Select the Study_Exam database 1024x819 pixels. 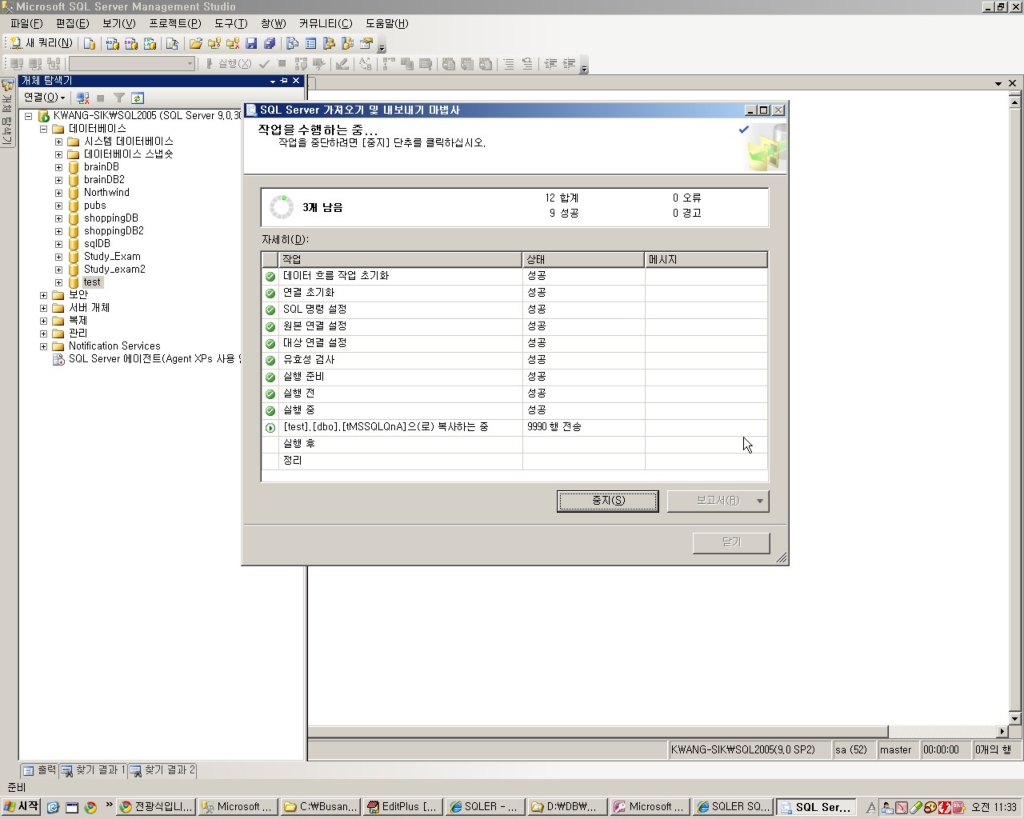[112, 257]
